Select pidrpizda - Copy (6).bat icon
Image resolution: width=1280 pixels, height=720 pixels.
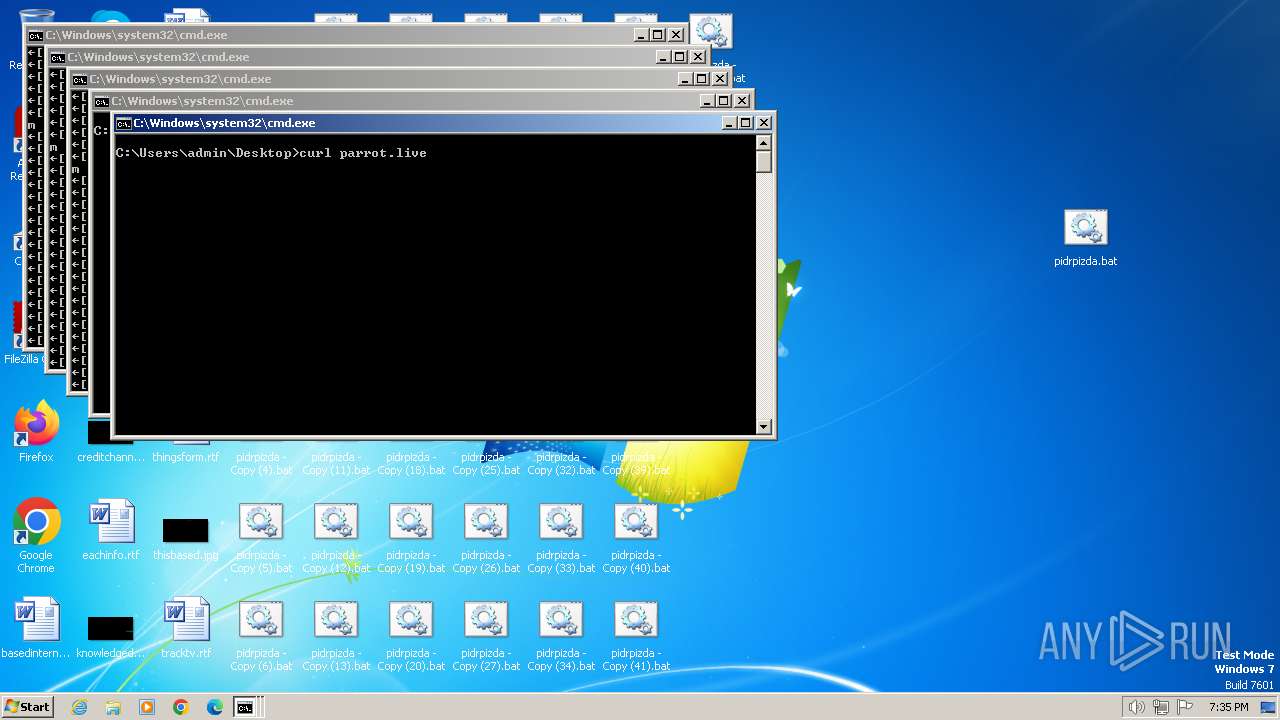[x=261, y=636]
